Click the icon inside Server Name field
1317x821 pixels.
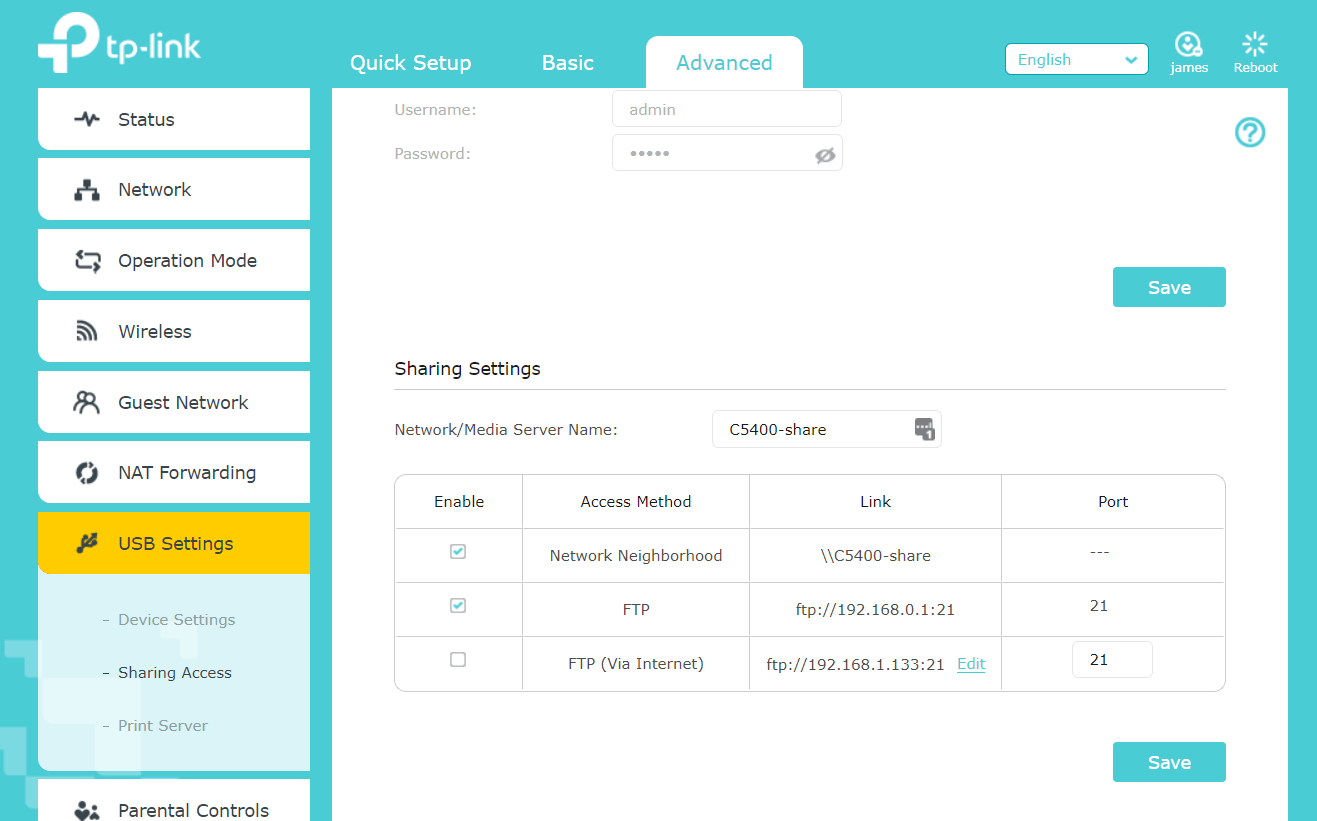click(x=923, y=429)
